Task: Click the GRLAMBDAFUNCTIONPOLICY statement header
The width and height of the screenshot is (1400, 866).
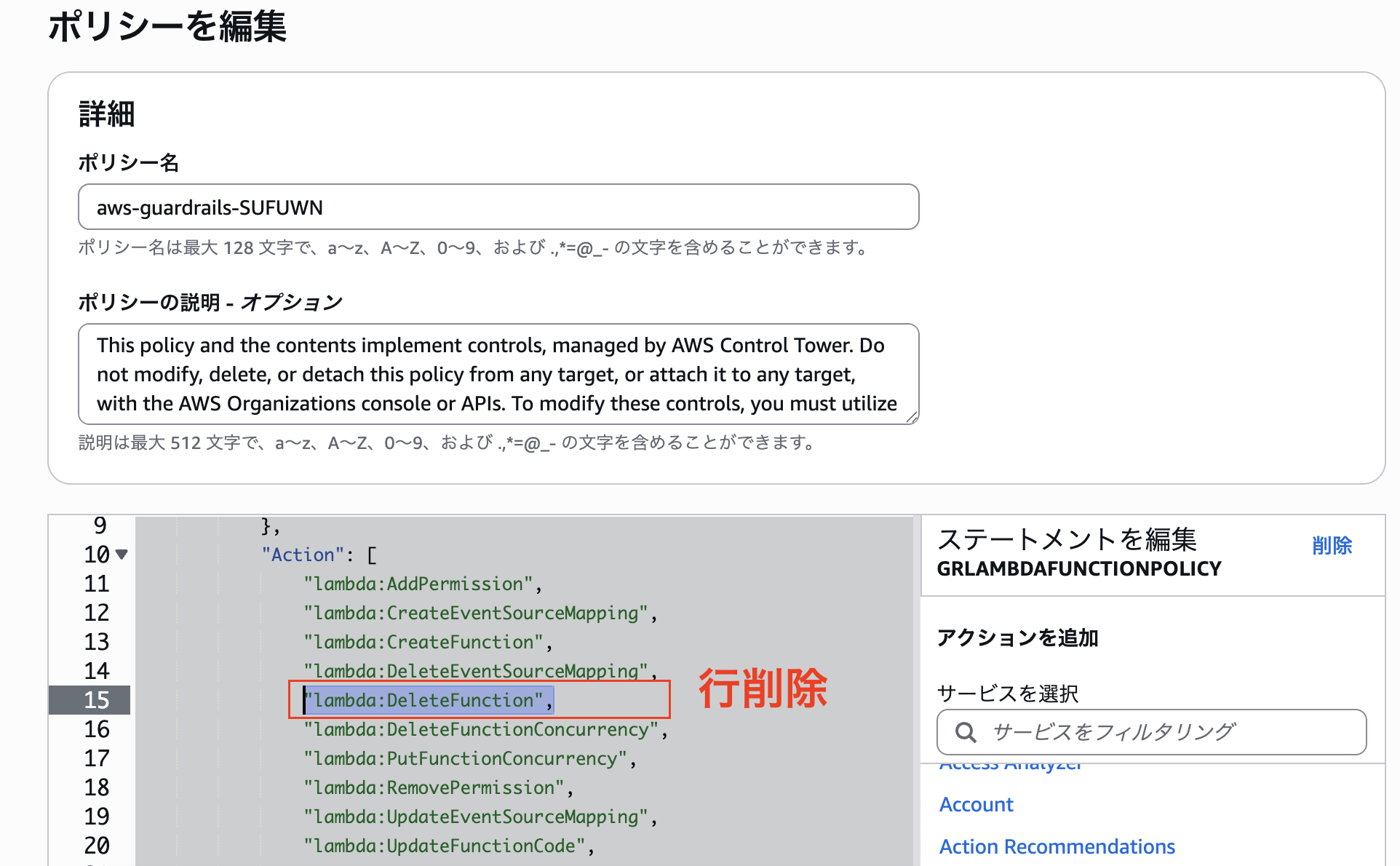Action: coord(1079,568)
